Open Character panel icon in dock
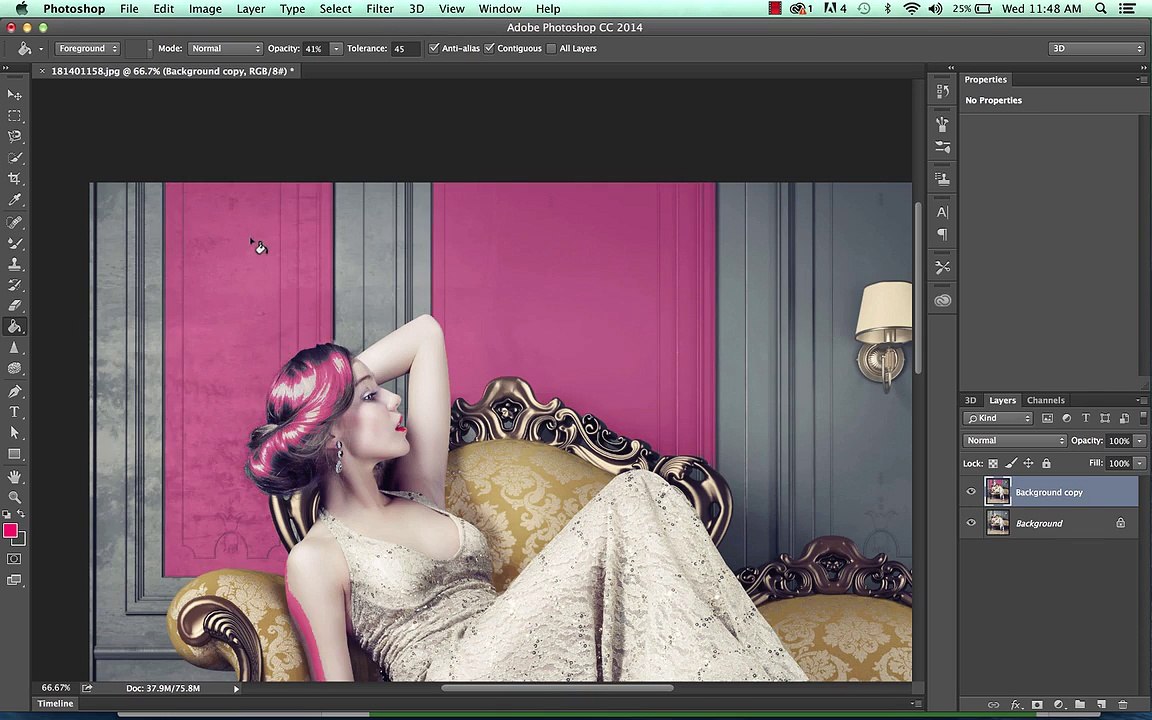This screenshot has width=1152, height=720. (943, 212)
